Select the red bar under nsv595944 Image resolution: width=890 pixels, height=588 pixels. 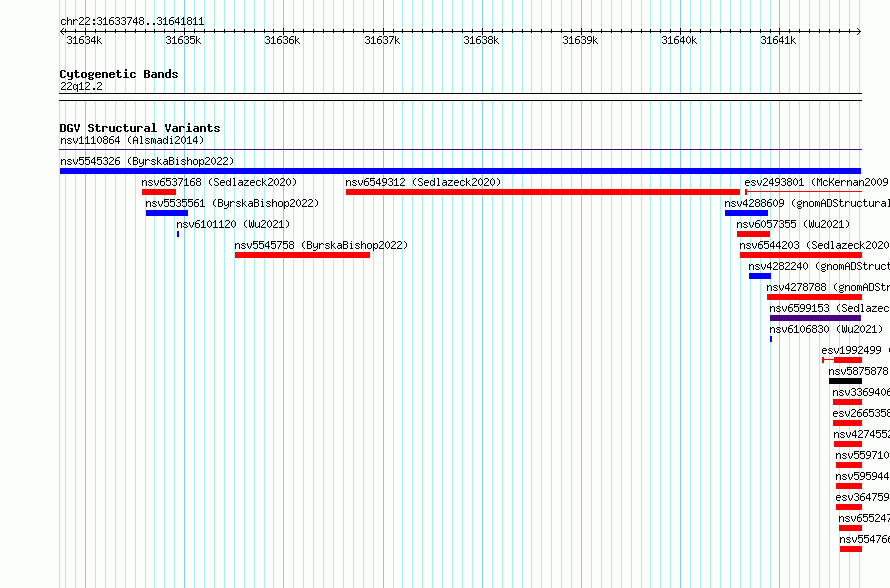coord(849,486)
